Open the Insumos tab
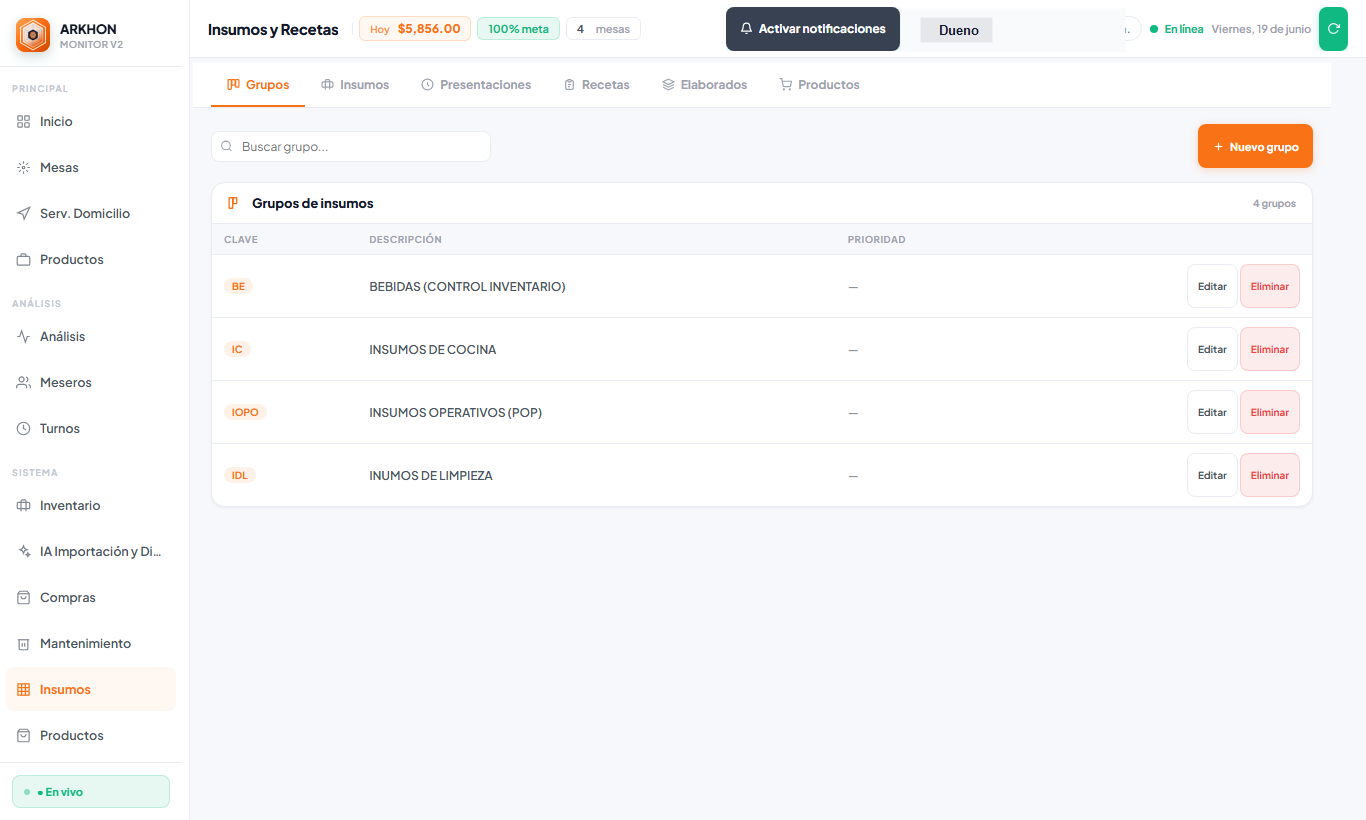 355,85
